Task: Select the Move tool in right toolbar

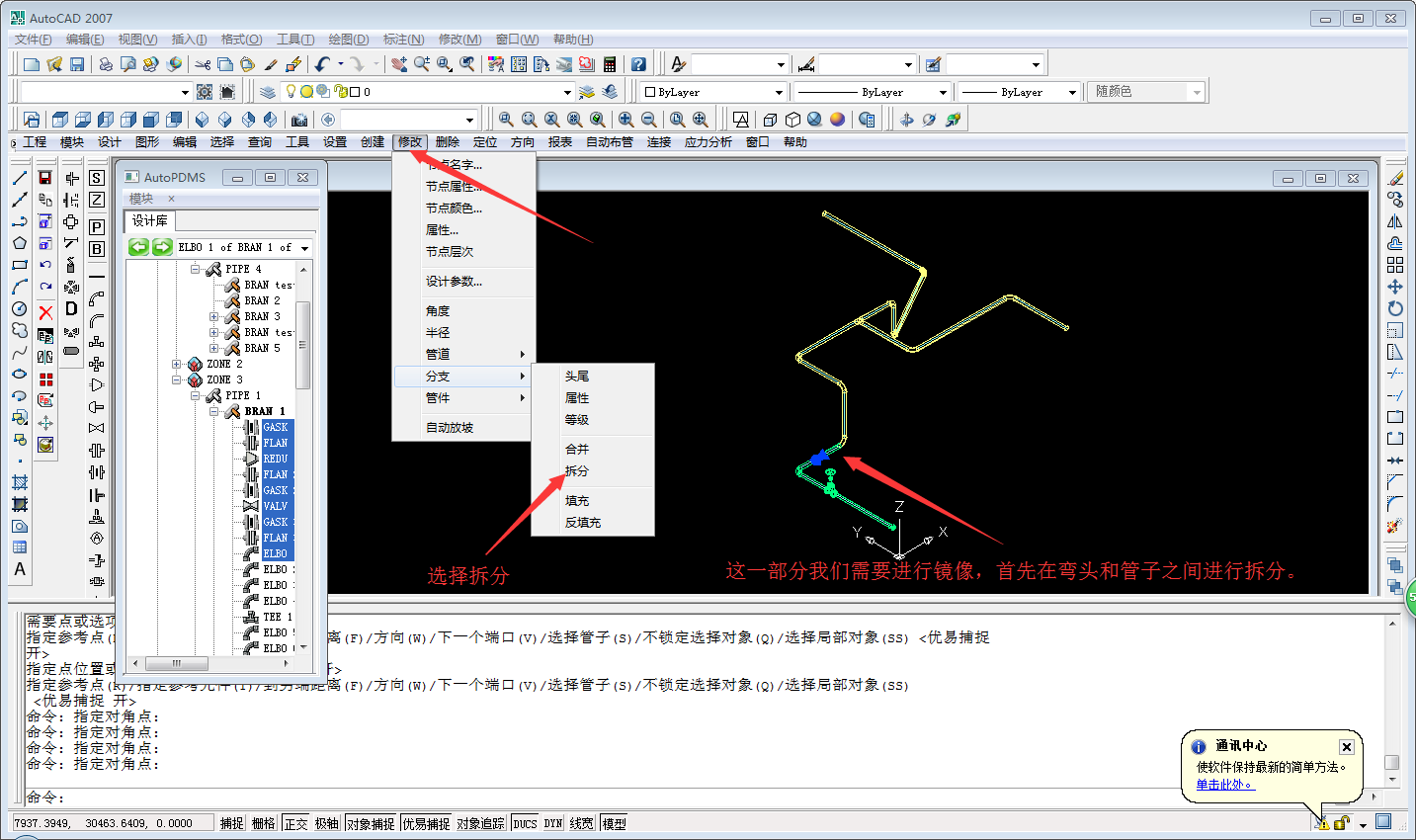Action: 1394,287
